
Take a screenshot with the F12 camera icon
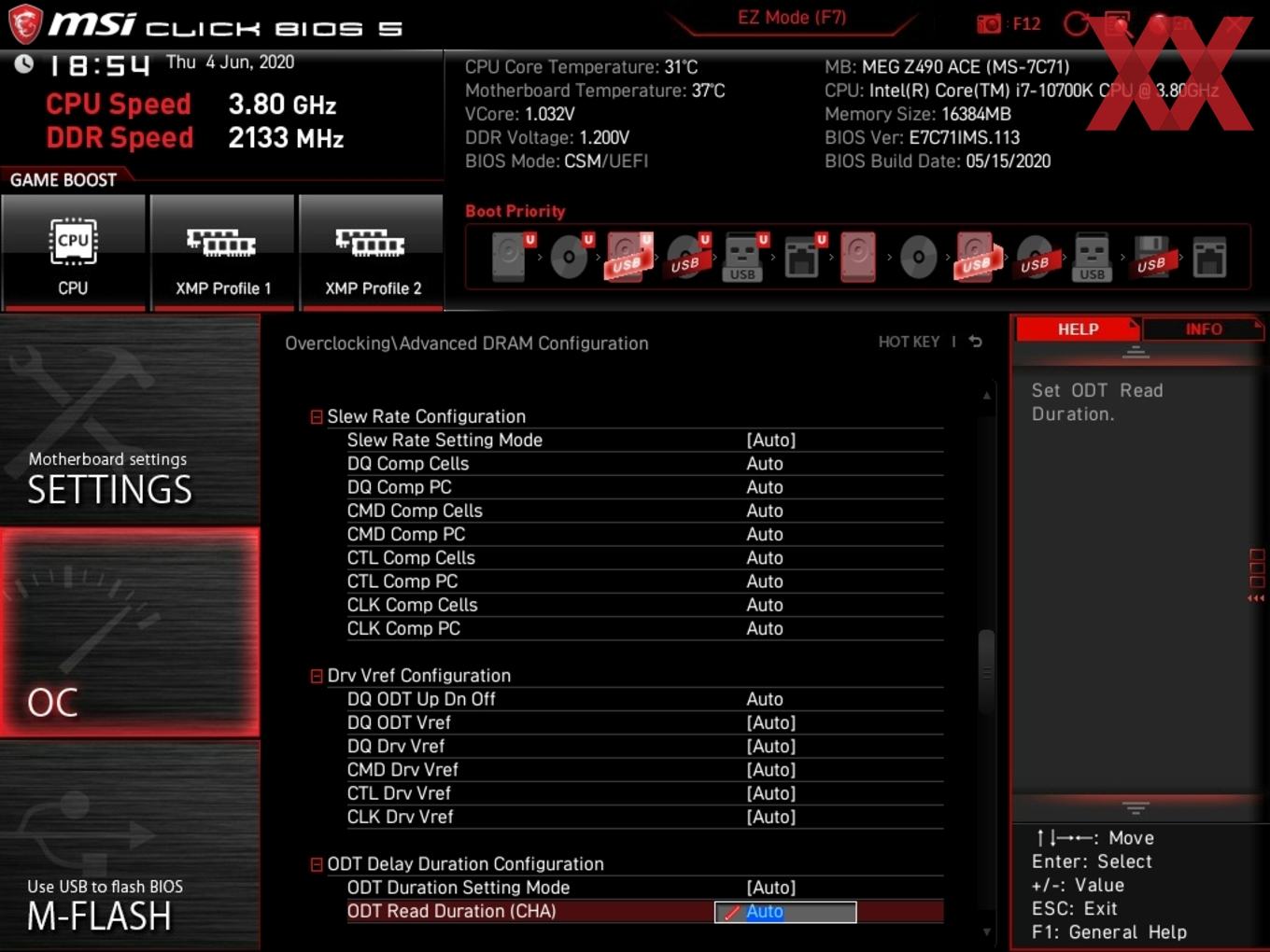coord(989,24)
